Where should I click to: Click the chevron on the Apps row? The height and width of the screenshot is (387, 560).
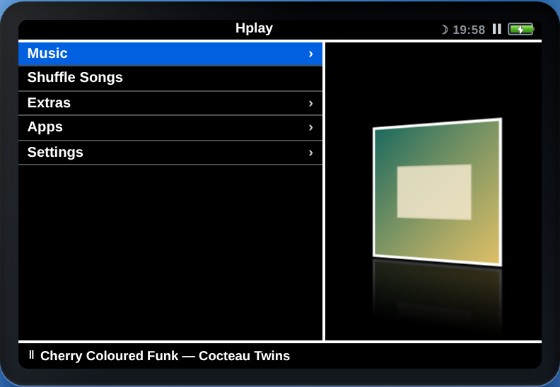pos(311,127)
